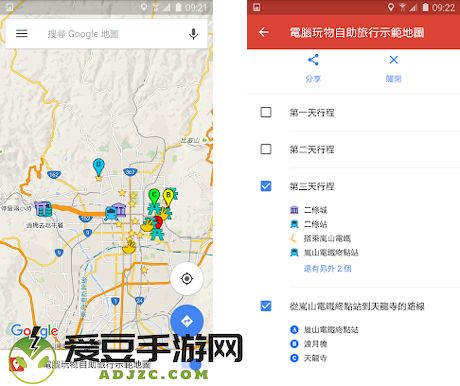The height and width of the screenshot is (386, 460).
Task: Select 二條站 in the layer list
Action: pyautogui.click(x=315, y=224)
